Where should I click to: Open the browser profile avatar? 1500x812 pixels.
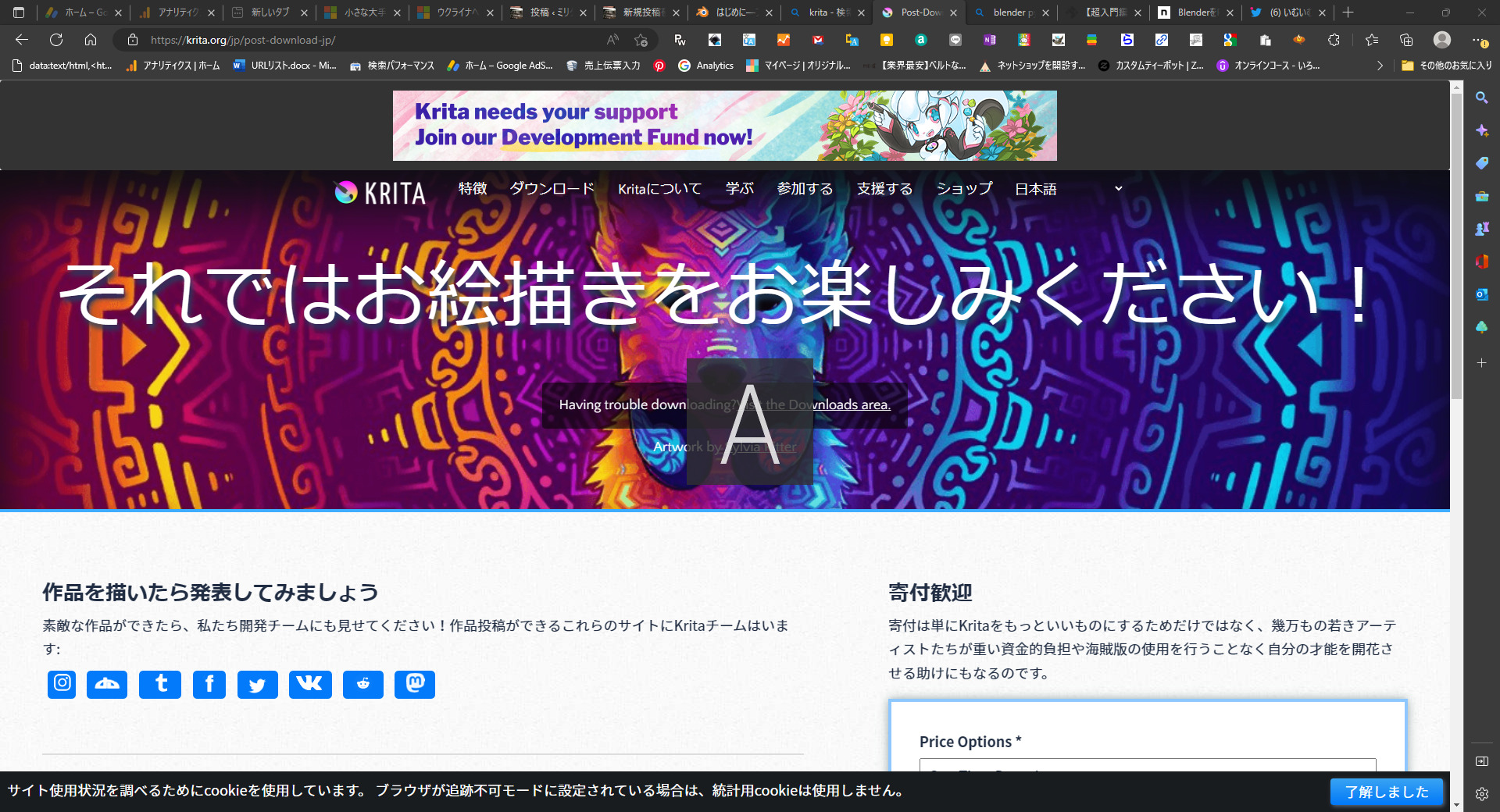1442,40
